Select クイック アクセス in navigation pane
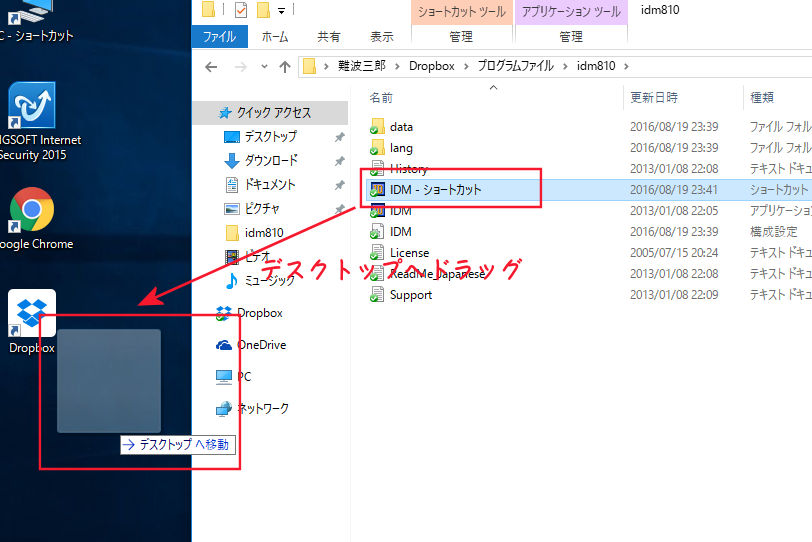Screen dimensions: 812x542 (x=270, y=113)
